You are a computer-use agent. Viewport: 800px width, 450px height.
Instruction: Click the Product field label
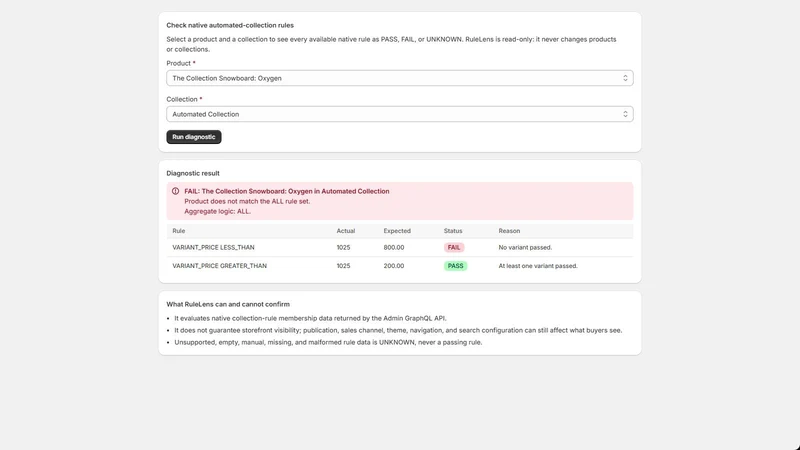[179, 63]
